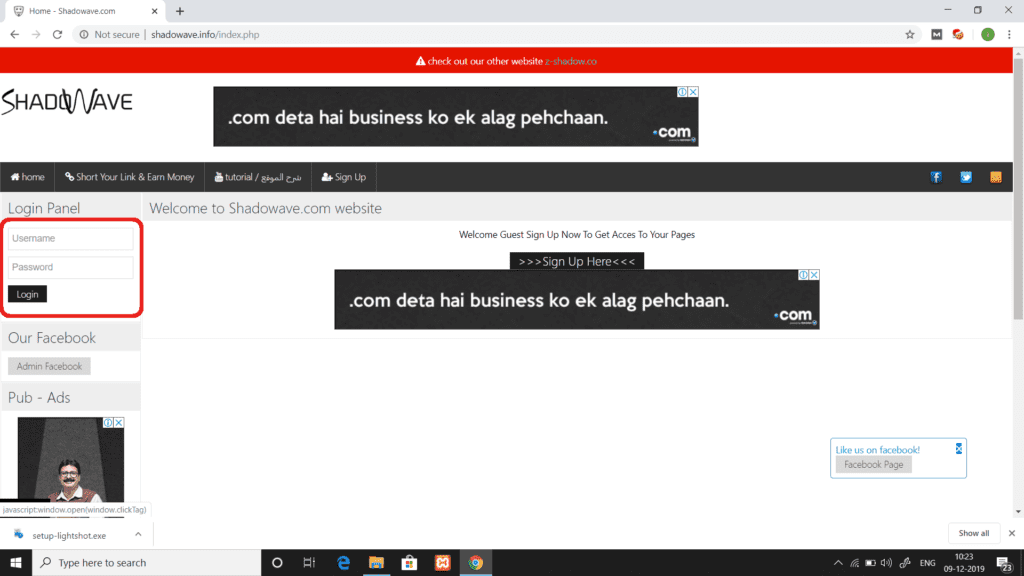The width and height of the screenshot is (1024, 576).
Task: Open Sign Up in navigation bar
Action: (x=344, y=177)
